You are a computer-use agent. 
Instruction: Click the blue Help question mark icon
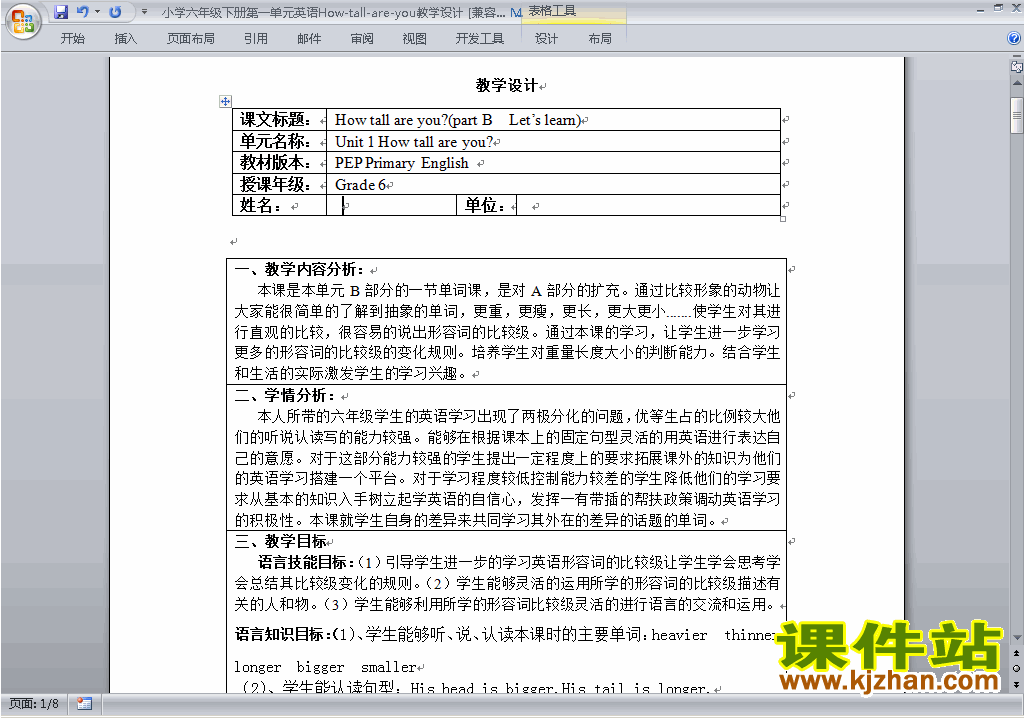tap(1014, 38)
